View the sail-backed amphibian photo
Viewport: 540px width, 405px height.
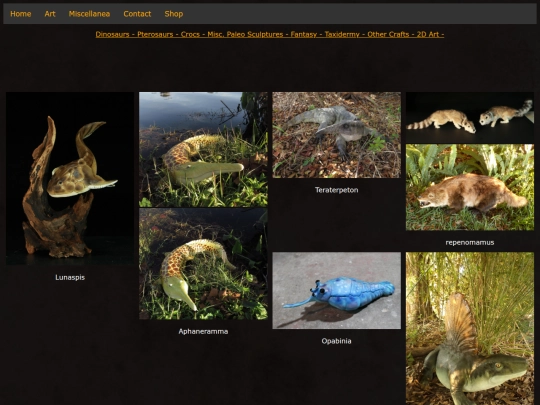coord(470,329)
